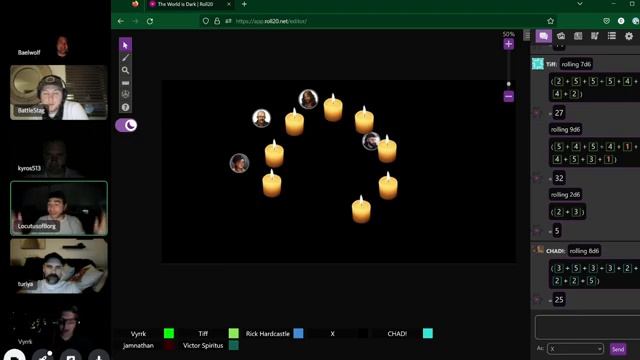Open the Chat tab in sidebar

[544, 36]
